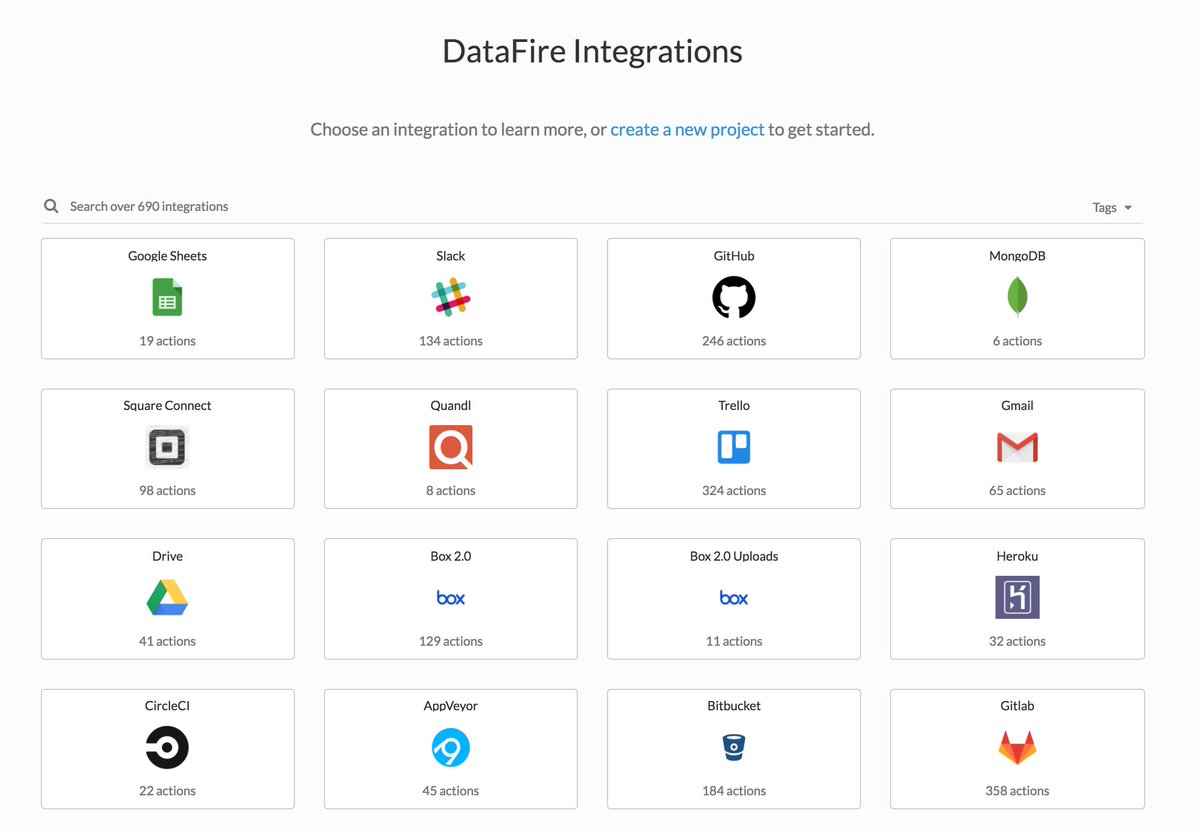Select the MongoDB card title
This screenshot has height=833, width=1200.
[1017, 256]
